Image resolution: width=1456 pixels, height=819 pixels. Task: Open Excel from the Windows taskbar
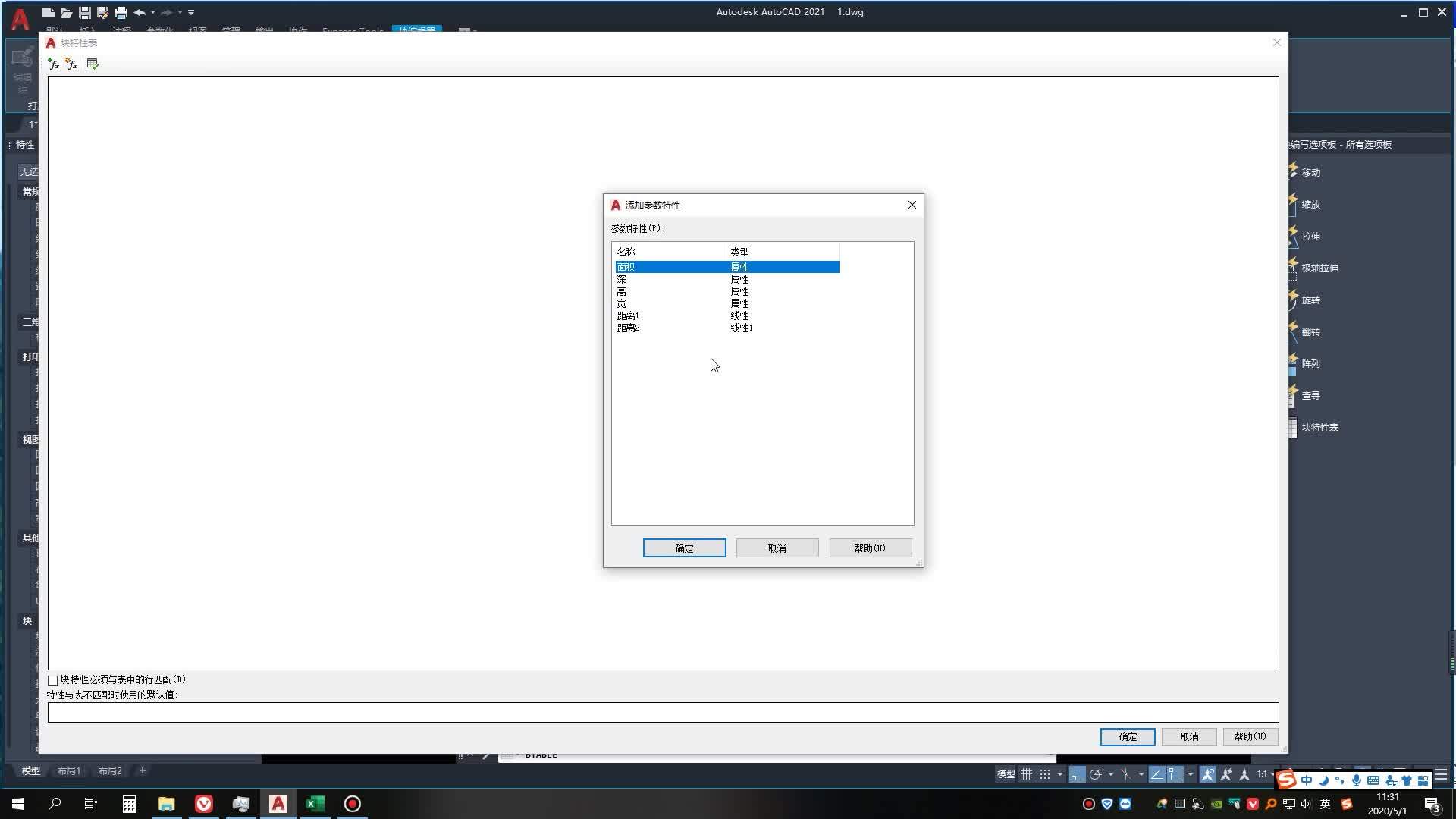point(315,804)
